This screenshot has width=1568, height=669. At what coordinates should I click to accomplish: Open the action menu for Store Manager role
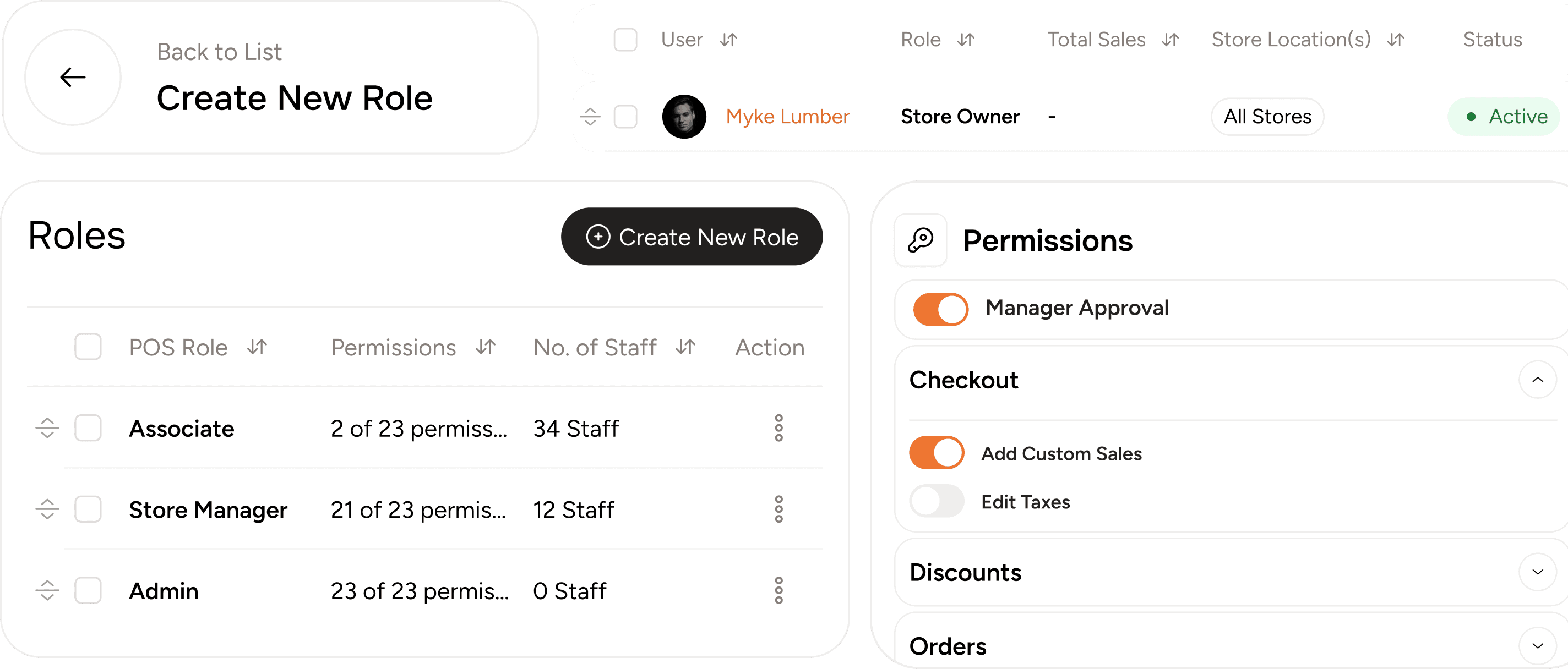click(x=778, y=509)
